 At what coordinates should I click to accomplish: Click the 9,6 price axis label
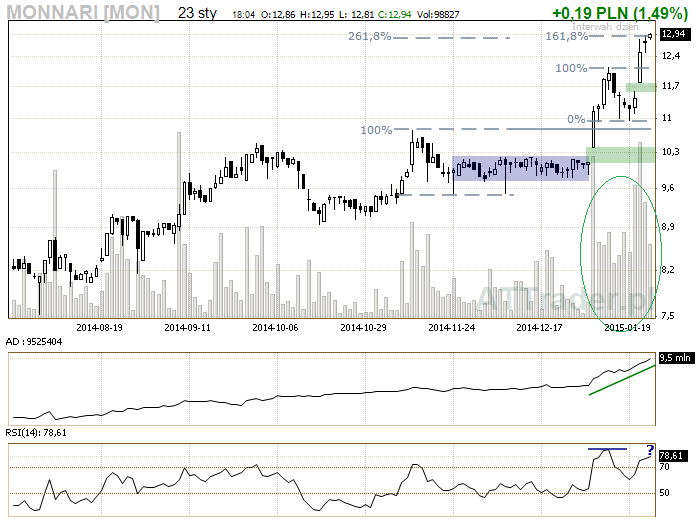coord(668,188)
